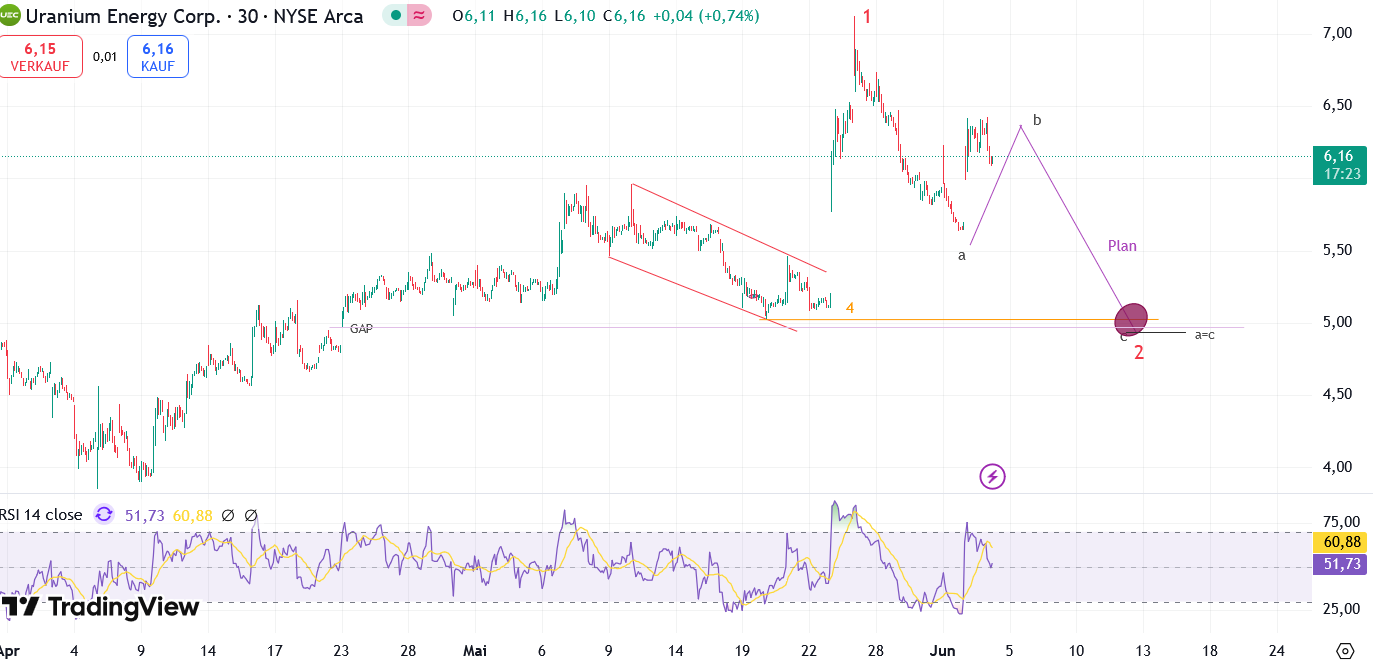Select the orange wave label 4
Viewport: 1373px width, 664px height.
pyautogui.click(x=850, y=308)
